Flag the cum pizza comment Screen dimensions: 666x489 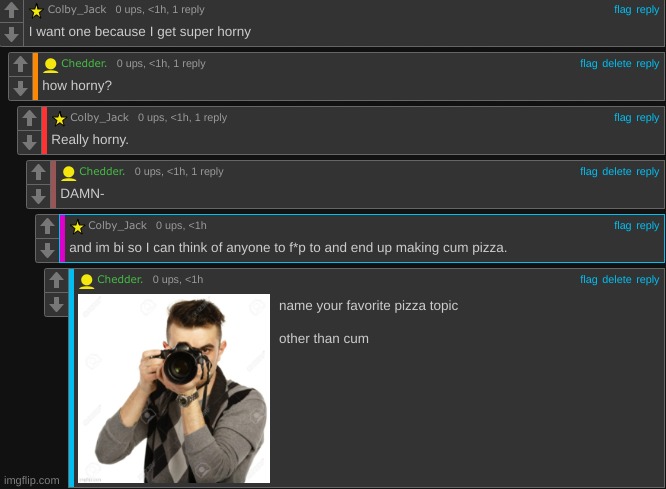(x=622, y=226)
